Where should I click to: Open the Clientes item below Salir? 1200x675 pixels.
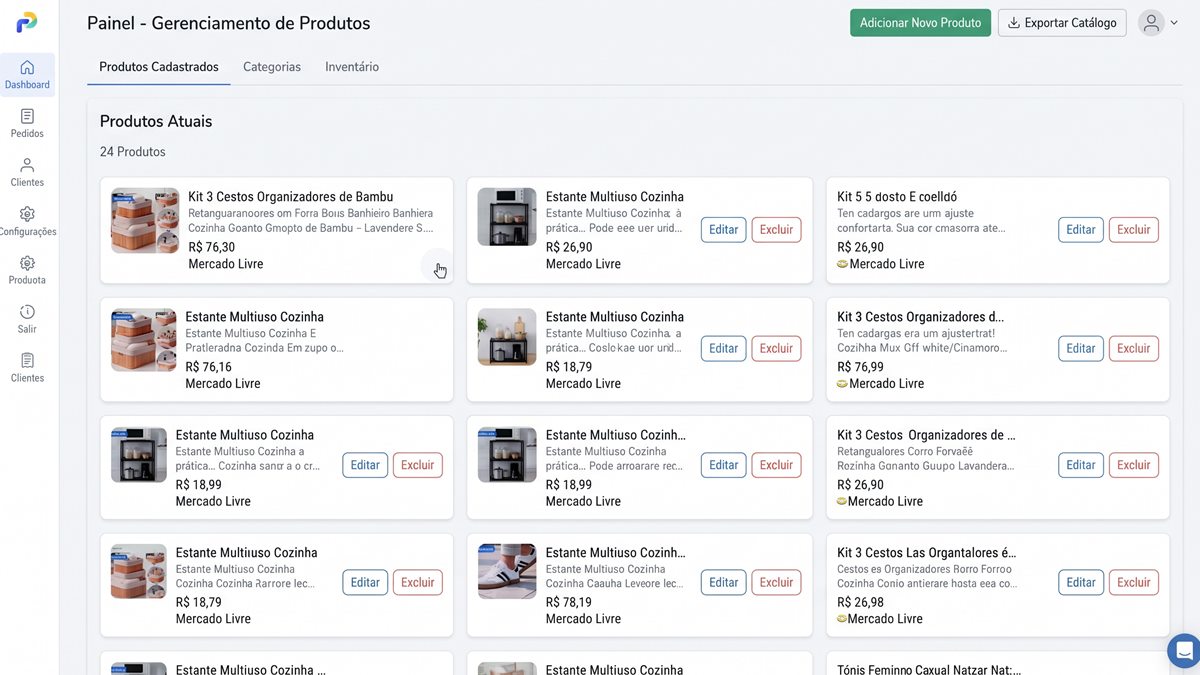(x=27, y=369)
